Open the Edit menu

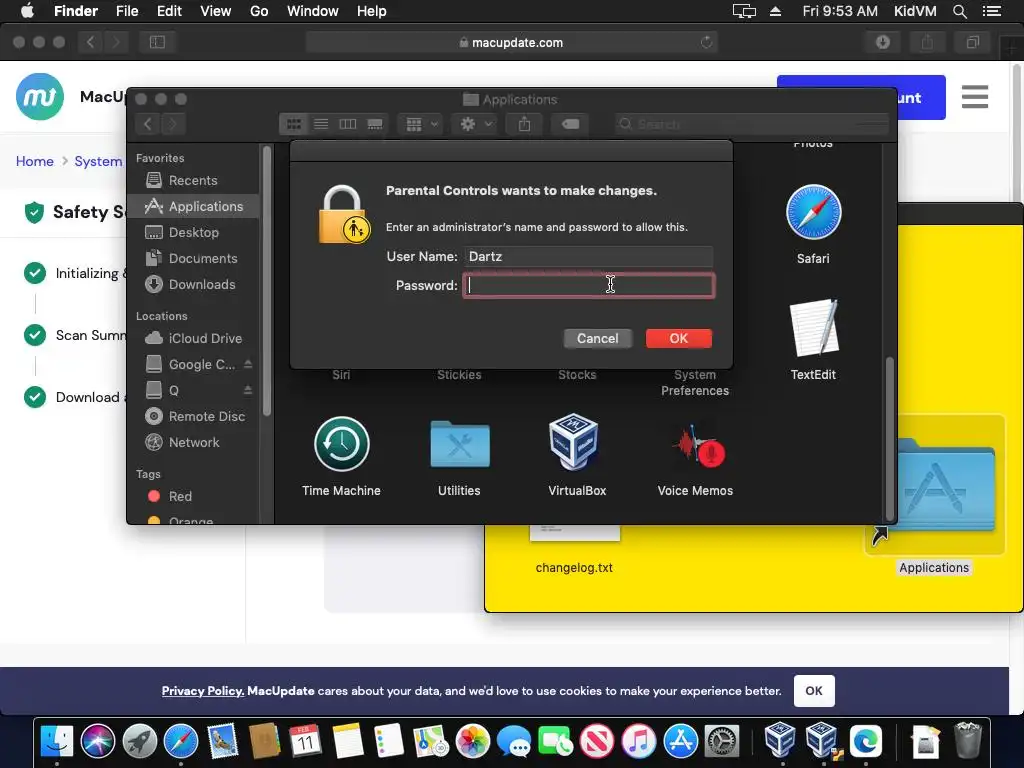click(x=169, y=11)
